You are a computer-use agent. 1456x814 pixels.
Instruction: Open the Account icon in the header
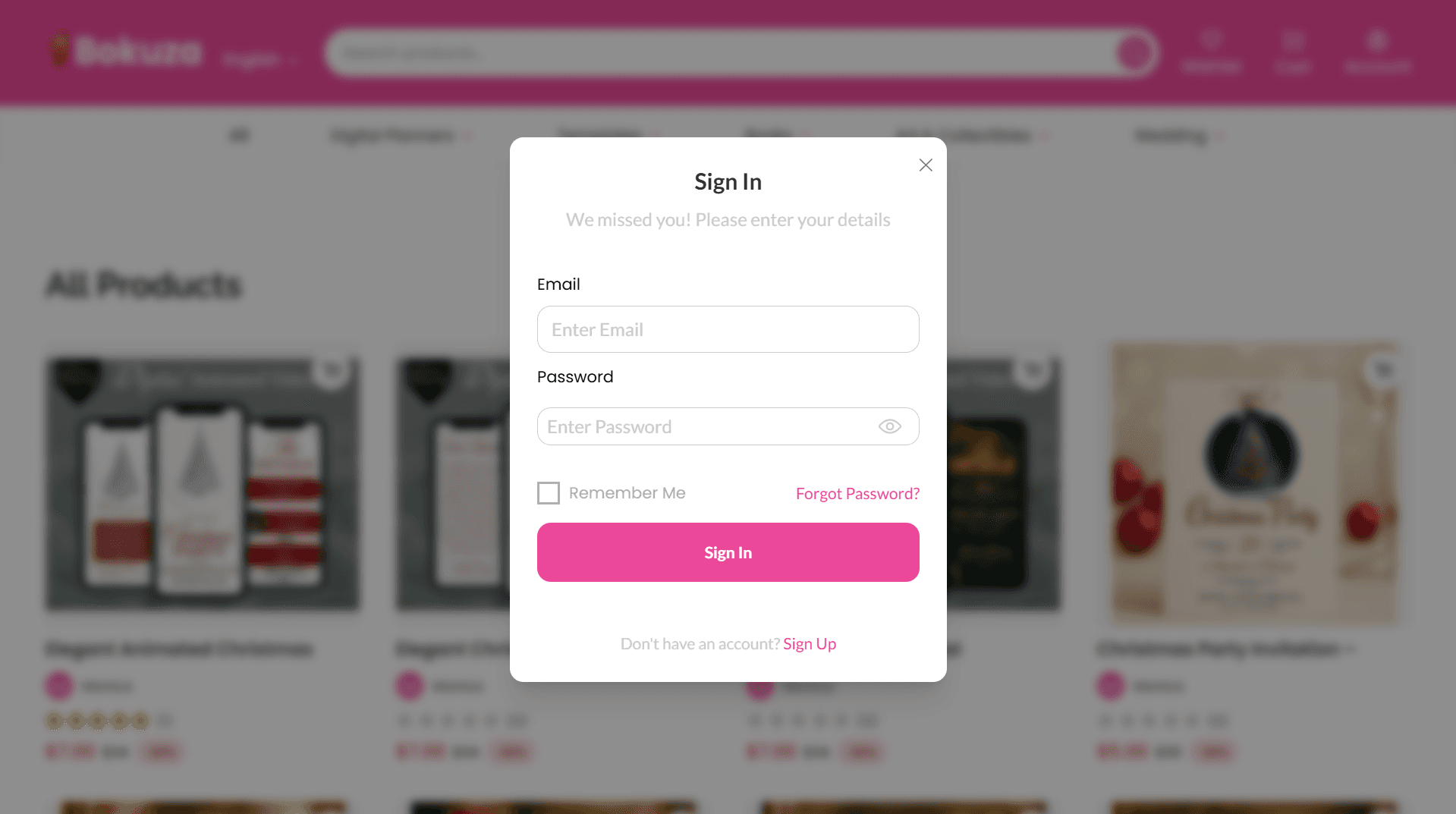[x=1377, y=51]
